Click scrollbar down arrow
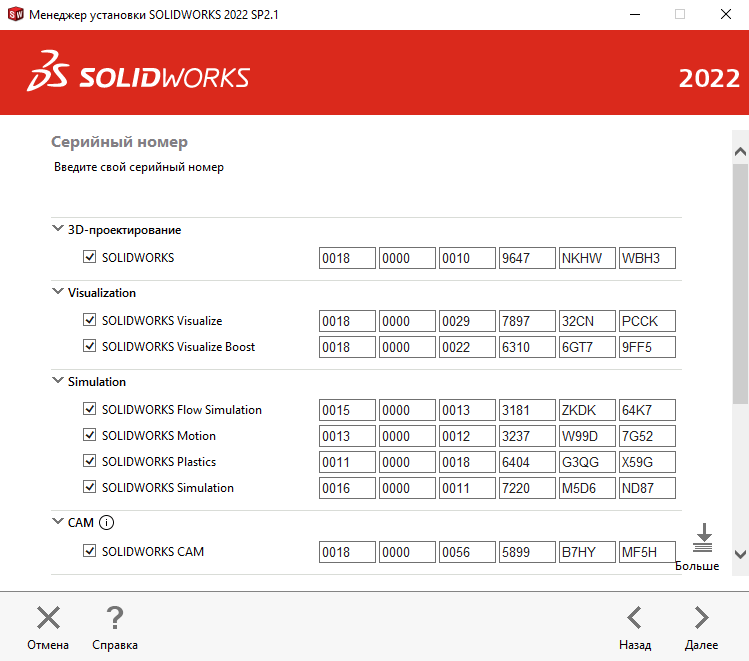749x661 pixels. (x=740, y=554)
